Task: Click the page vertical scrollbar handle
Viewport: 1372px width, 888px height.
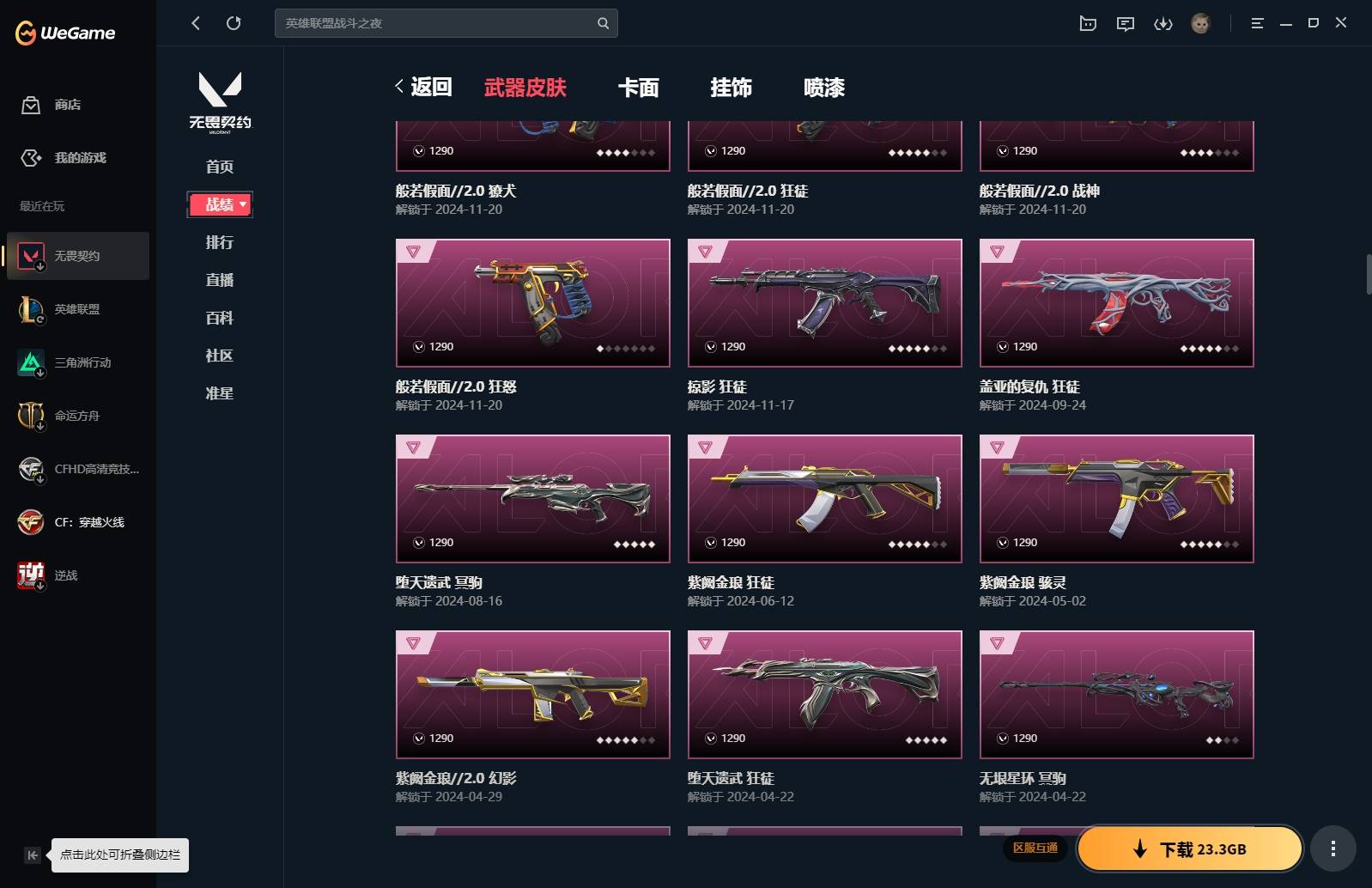Action: 1369,274
